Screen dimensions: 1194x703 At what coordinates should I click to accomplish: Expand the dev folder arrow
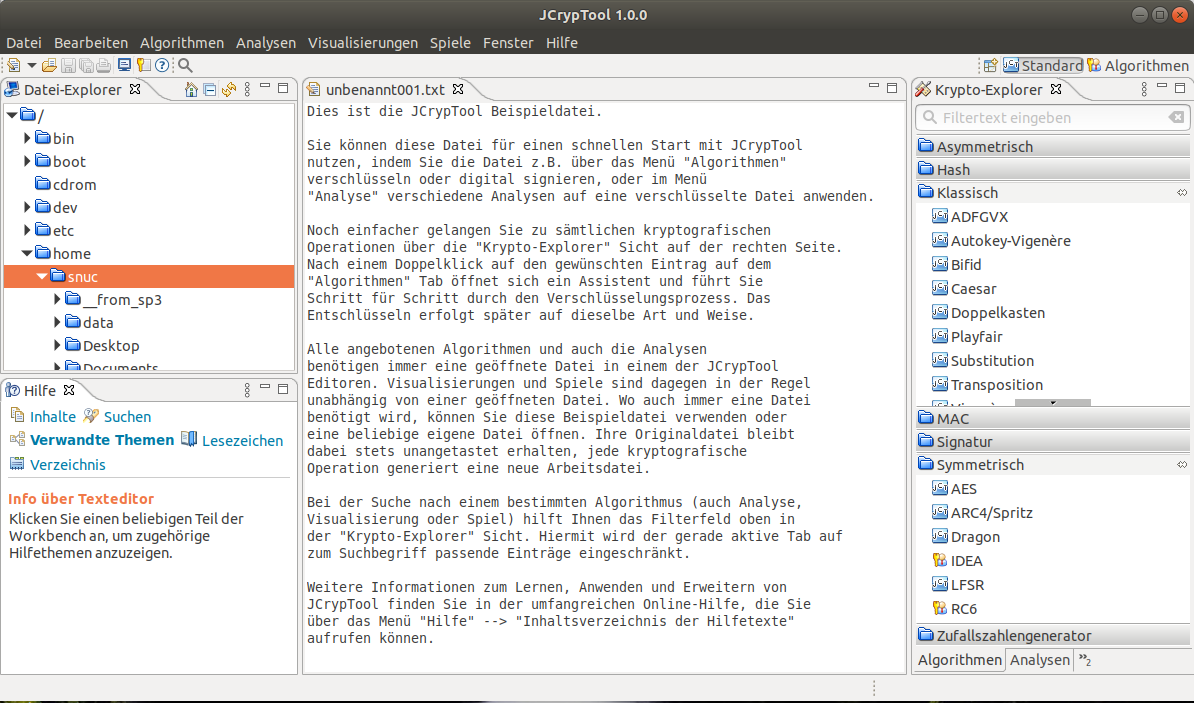tap(27, 206)
